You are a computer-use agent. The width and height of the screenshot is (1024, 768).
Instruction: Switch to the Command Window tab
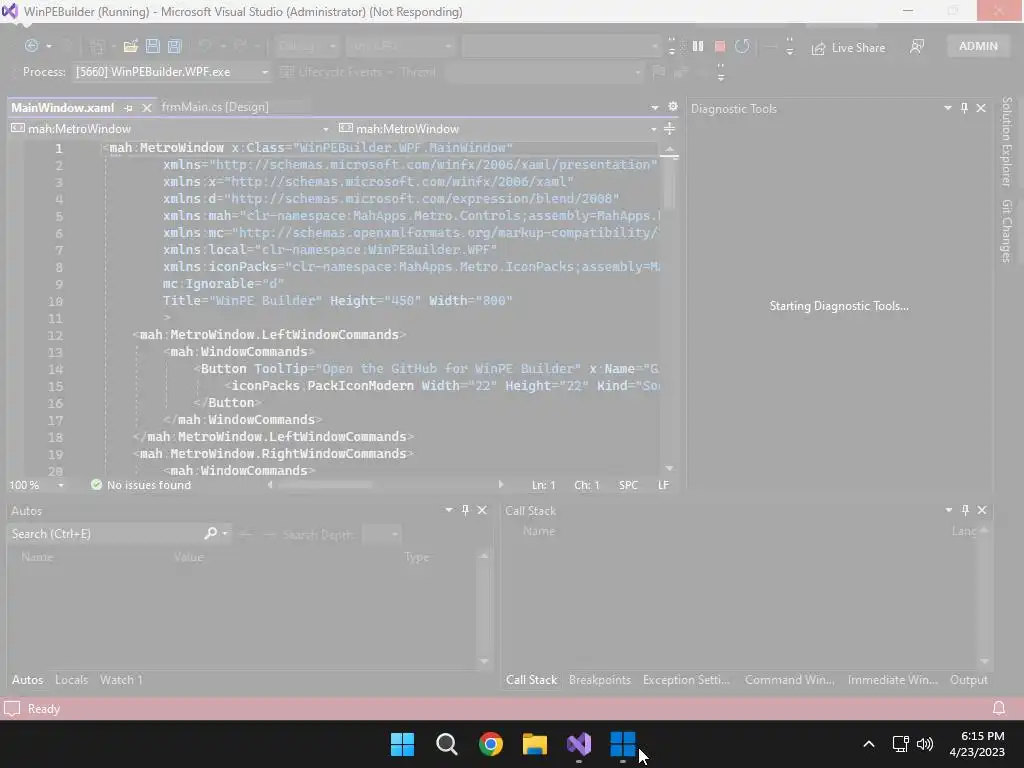point(790,680)
